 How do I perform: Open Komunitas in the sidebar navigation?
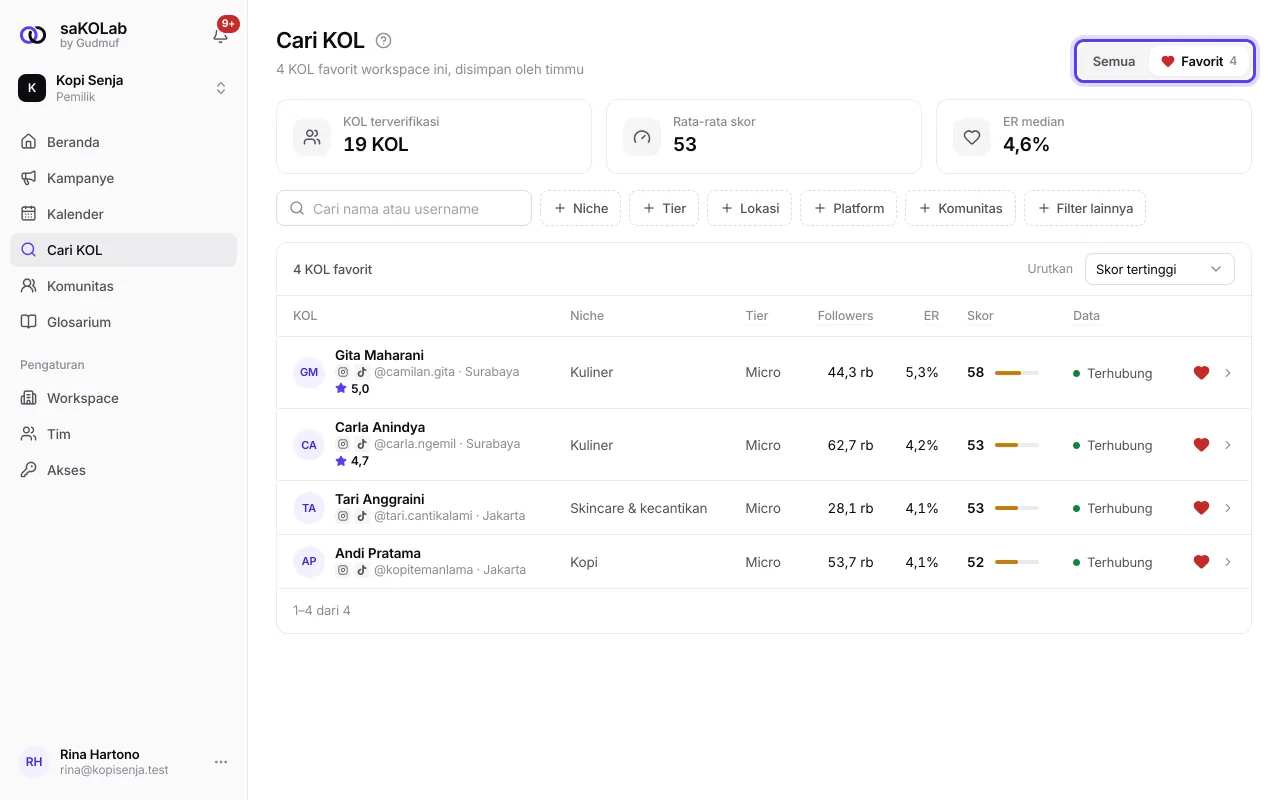(123, 286)
